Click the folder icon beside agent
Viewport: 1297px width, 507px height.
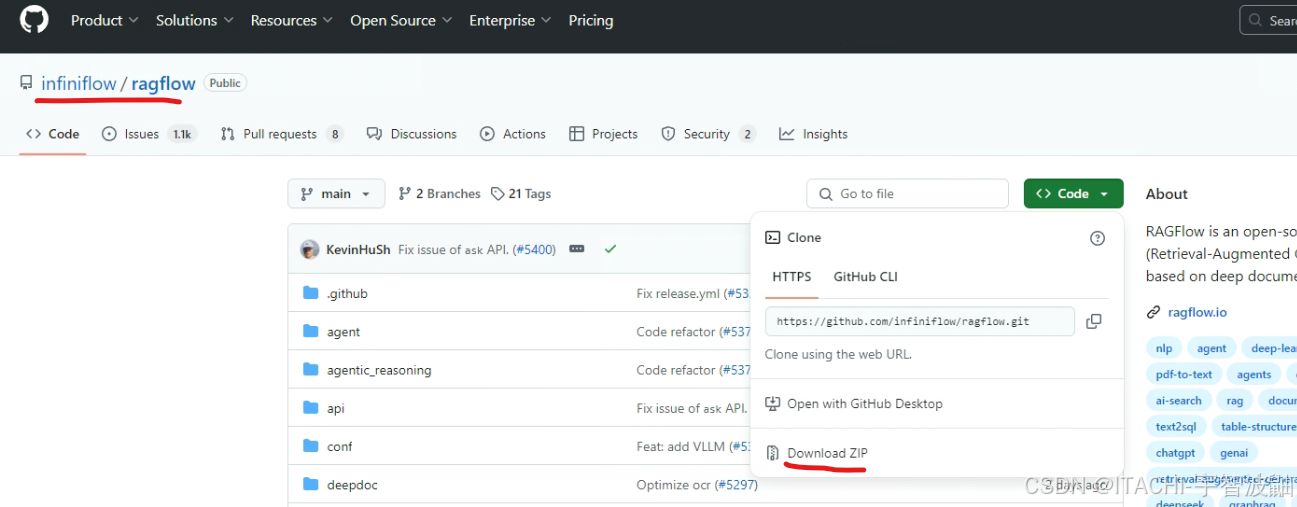pyautogui.click(x=310, y=332)
